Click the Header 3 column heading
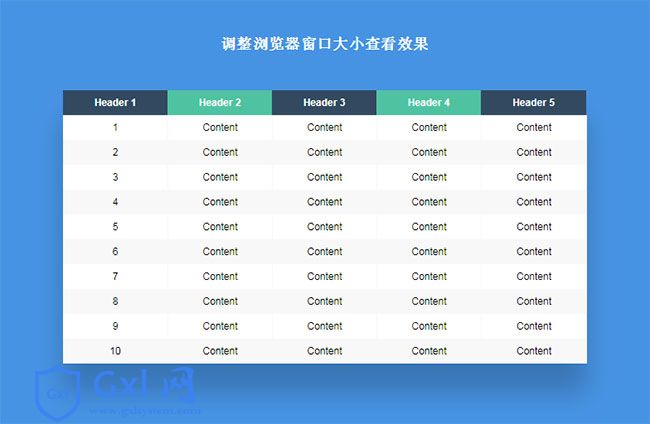The height and width of the screenshot is (424, 650). [x=324, y=102]
